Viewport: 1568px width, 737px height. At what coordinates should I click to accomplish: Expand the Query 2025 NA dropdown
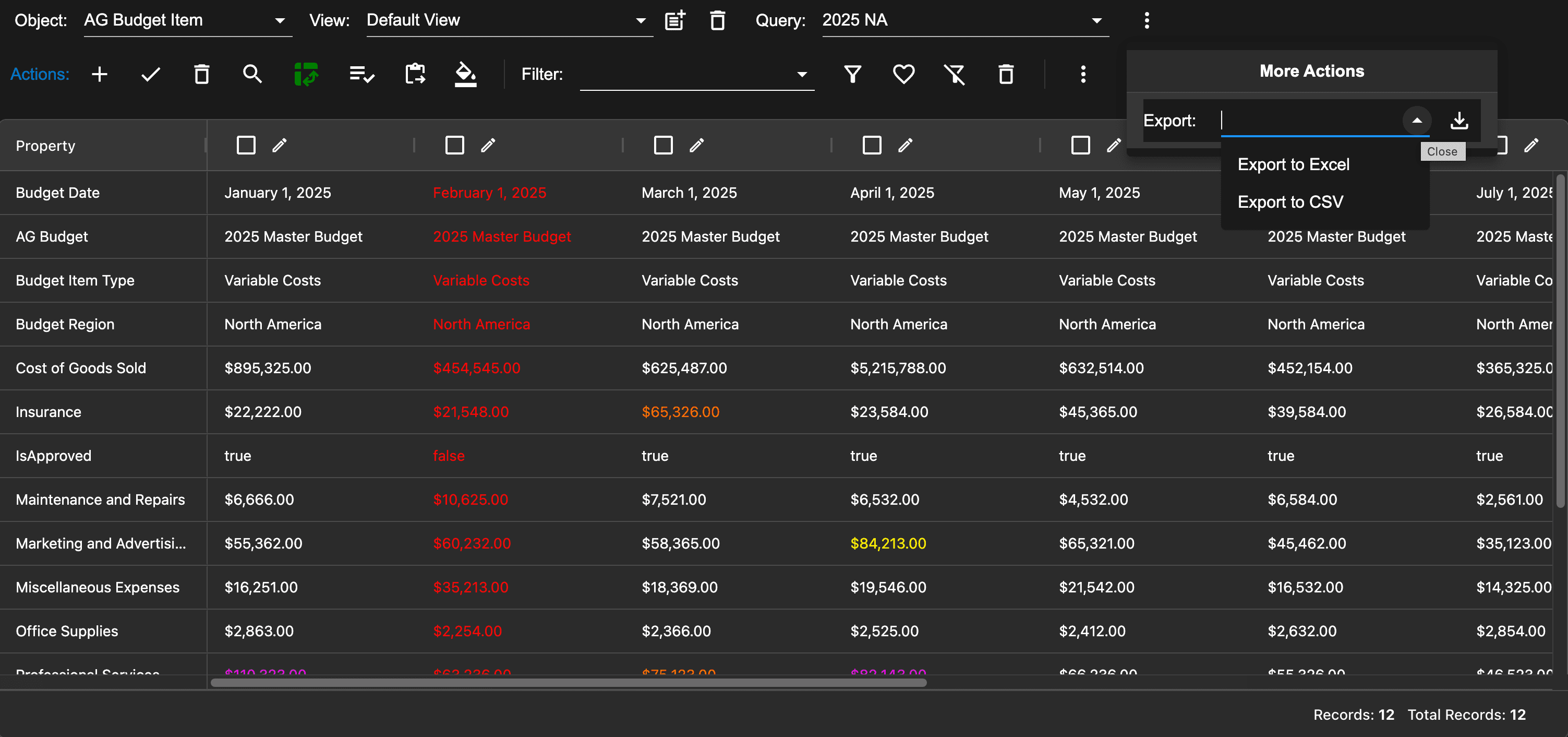[x=1096, y=21]
